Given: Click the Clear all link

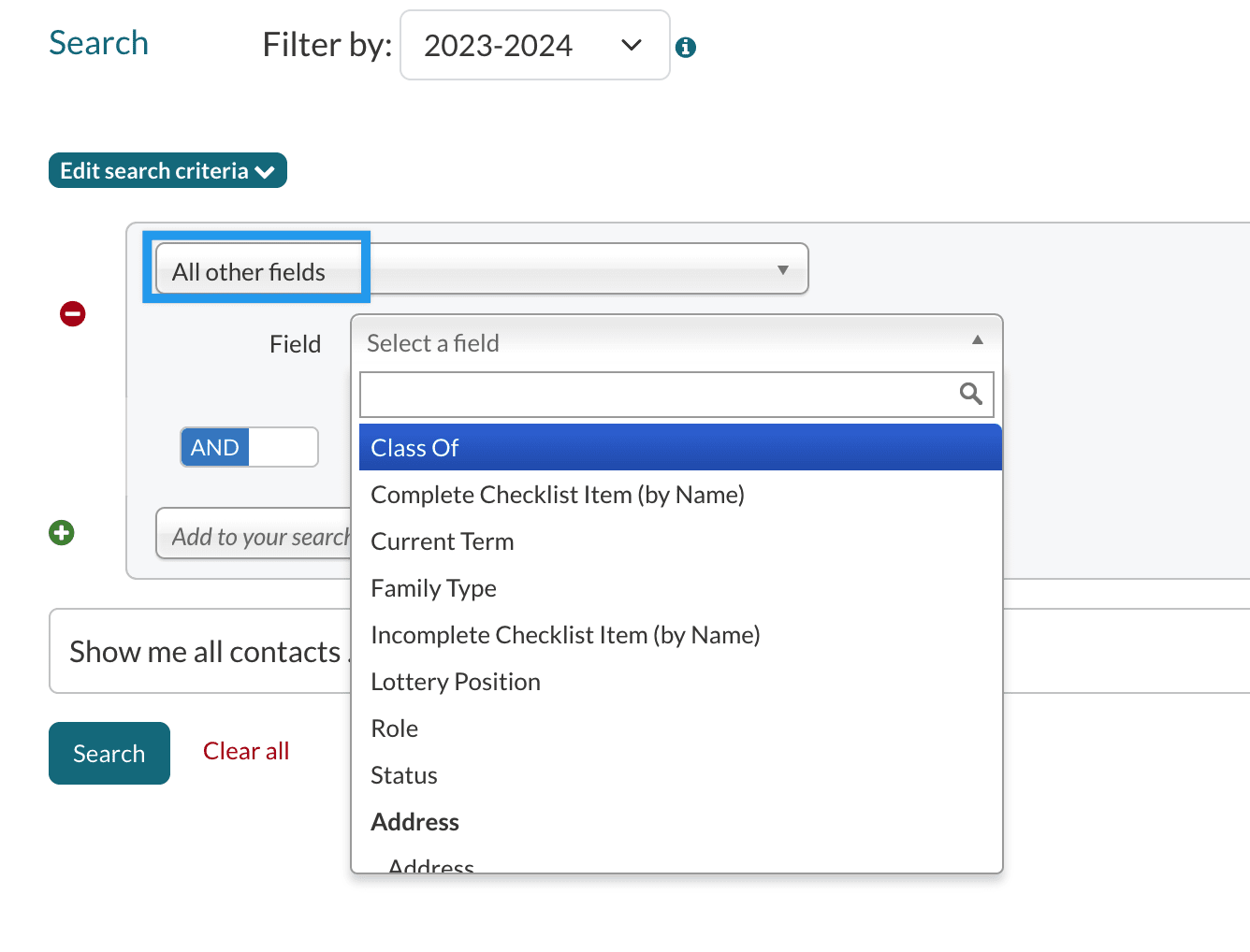Looking at the screenshot, I should pos(246,751).
